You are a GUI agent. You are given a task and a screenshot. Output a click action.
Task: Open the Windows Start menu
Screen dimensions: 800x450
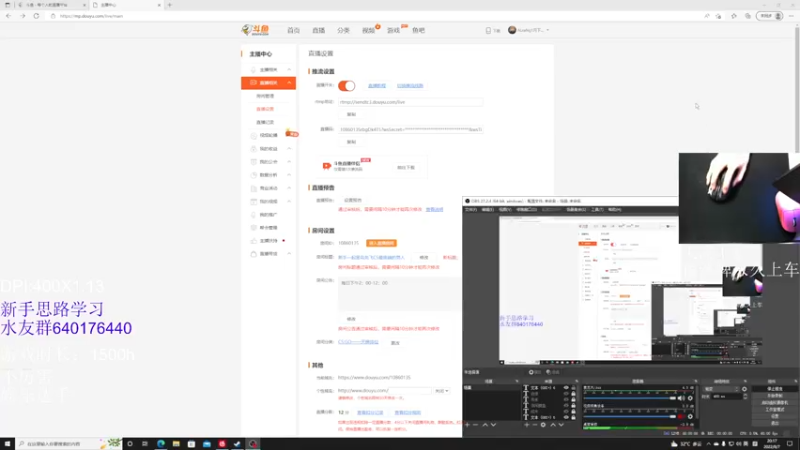pyautogui.click(x=7, y=444)
